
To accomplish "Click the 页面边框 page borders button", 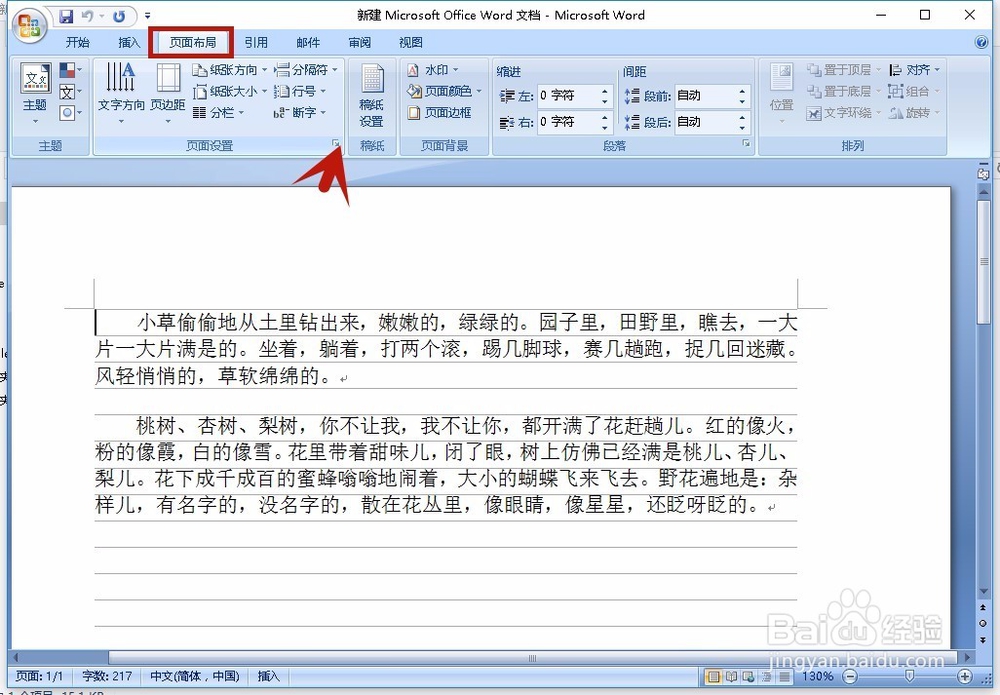I will (439, 113).
